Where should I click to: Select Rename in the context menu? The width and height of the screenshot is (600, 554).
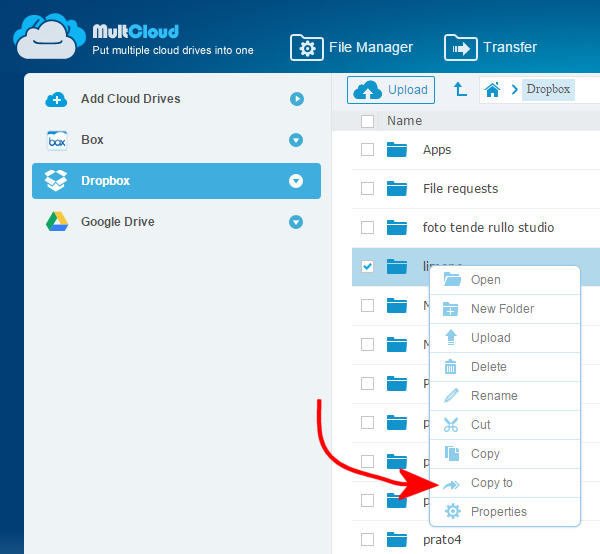pos(494,396)
